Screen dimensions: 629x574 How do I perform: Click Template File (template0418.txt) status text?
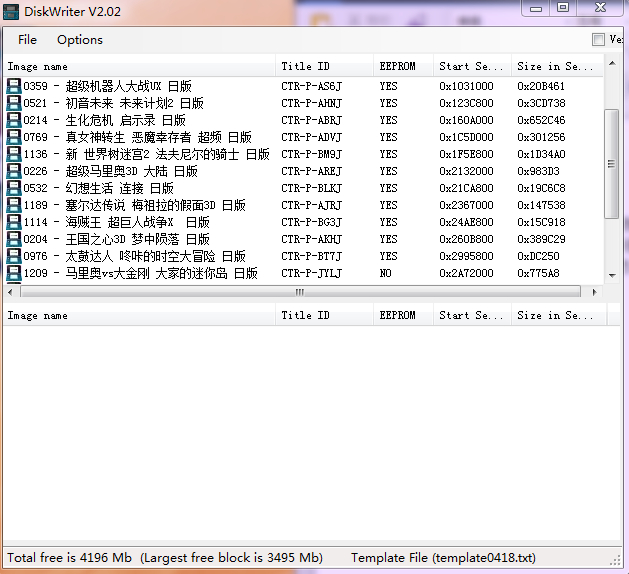(x=443, y=558)
